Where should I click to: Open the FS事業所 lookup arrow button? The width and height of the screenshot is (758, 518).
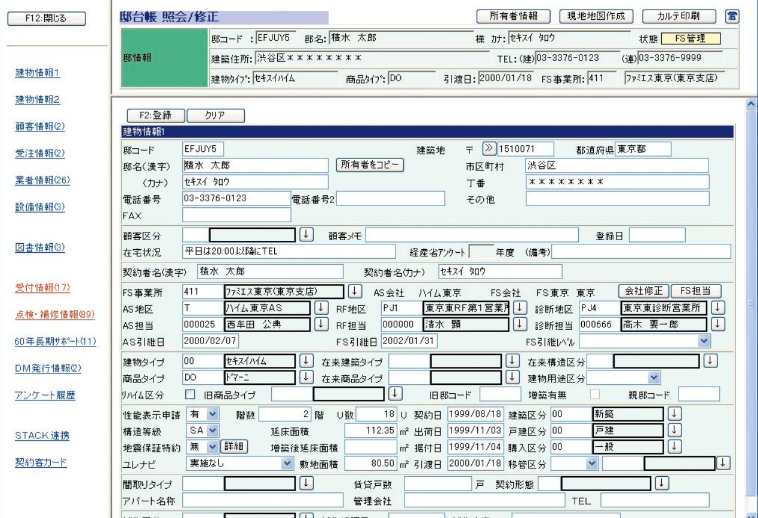(354, 291)
